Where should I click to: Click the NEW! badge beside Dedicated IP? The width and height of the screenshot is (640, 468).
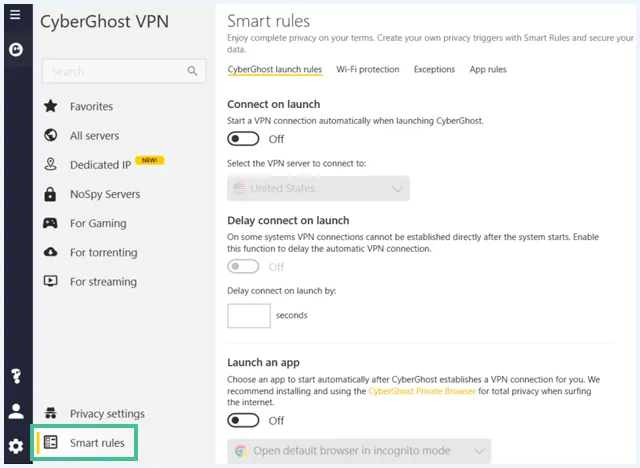(x=150, y=160)
